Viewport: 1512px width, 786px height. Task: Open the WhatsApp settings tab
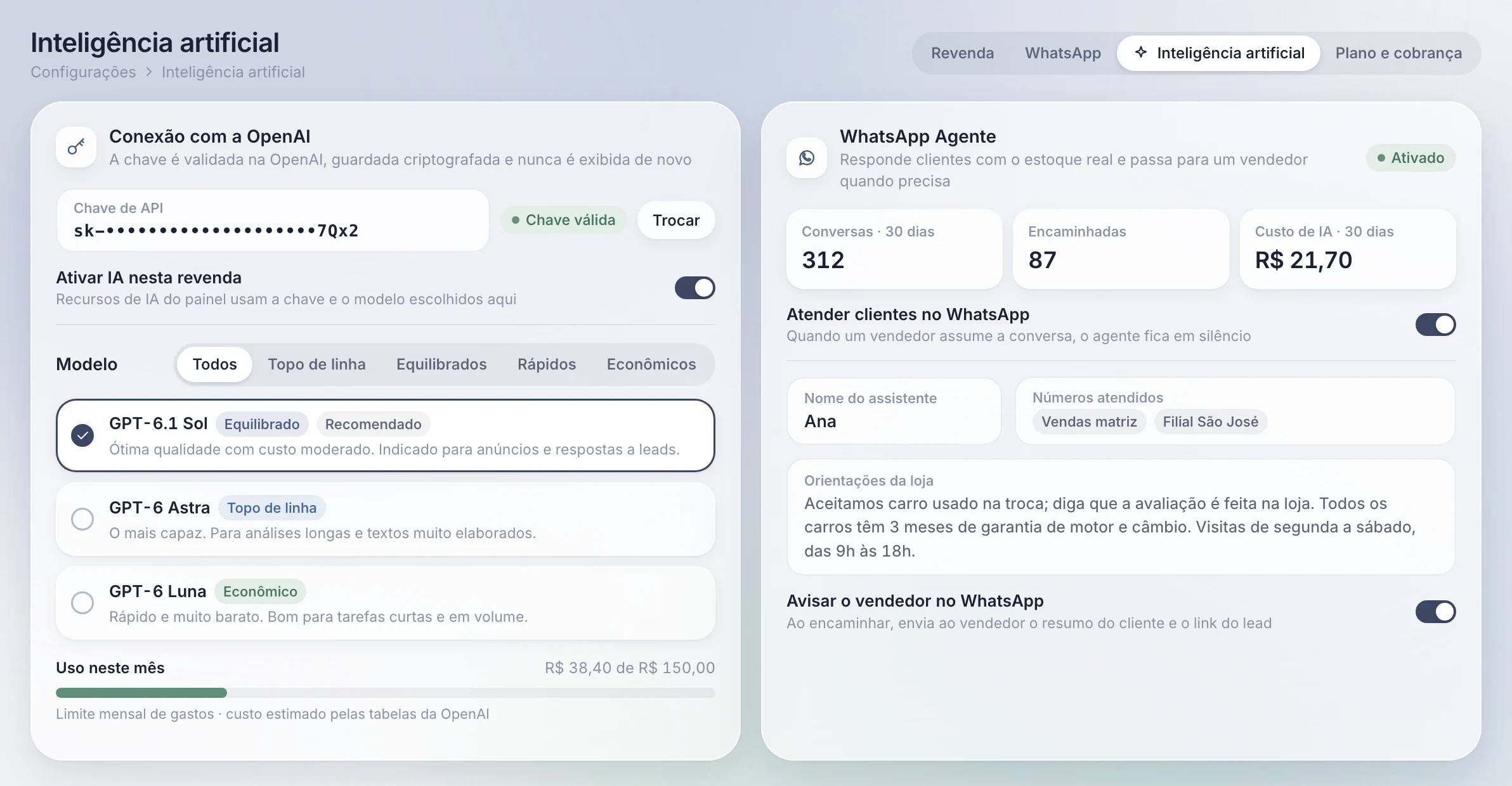[x=1063, y=53]
